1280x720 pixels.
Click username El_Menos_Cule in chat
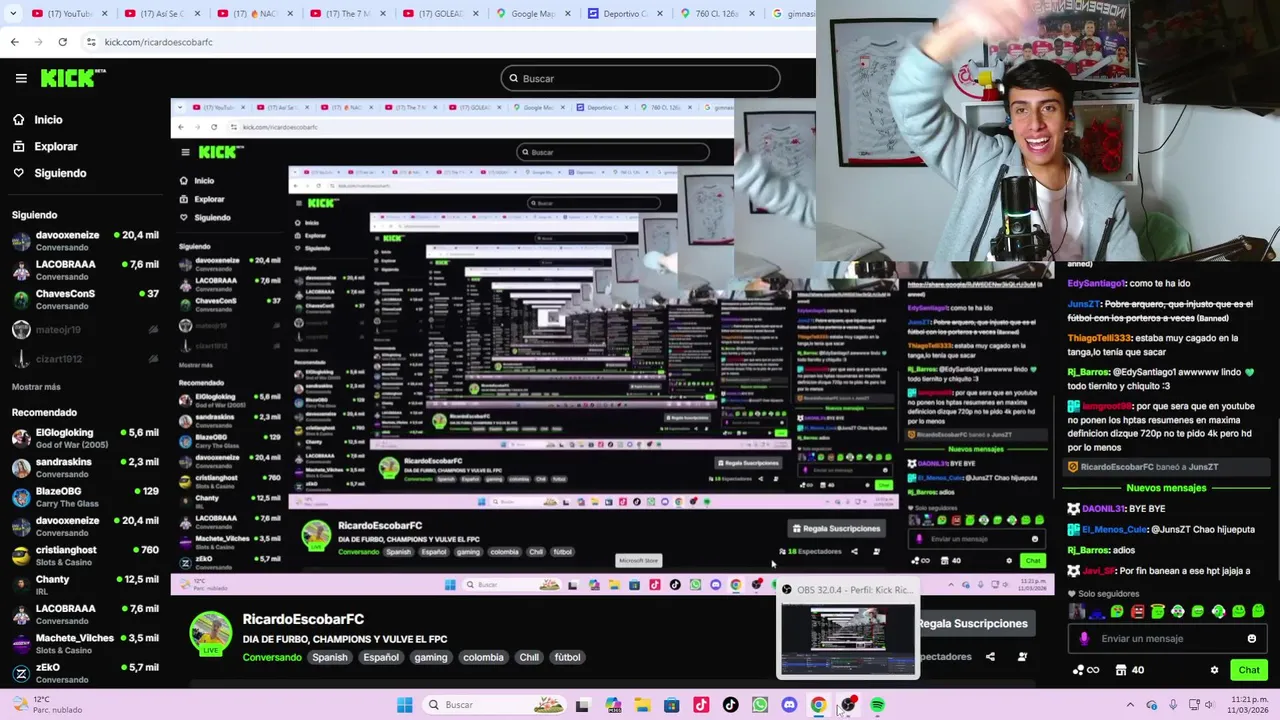coord(1115,529)
